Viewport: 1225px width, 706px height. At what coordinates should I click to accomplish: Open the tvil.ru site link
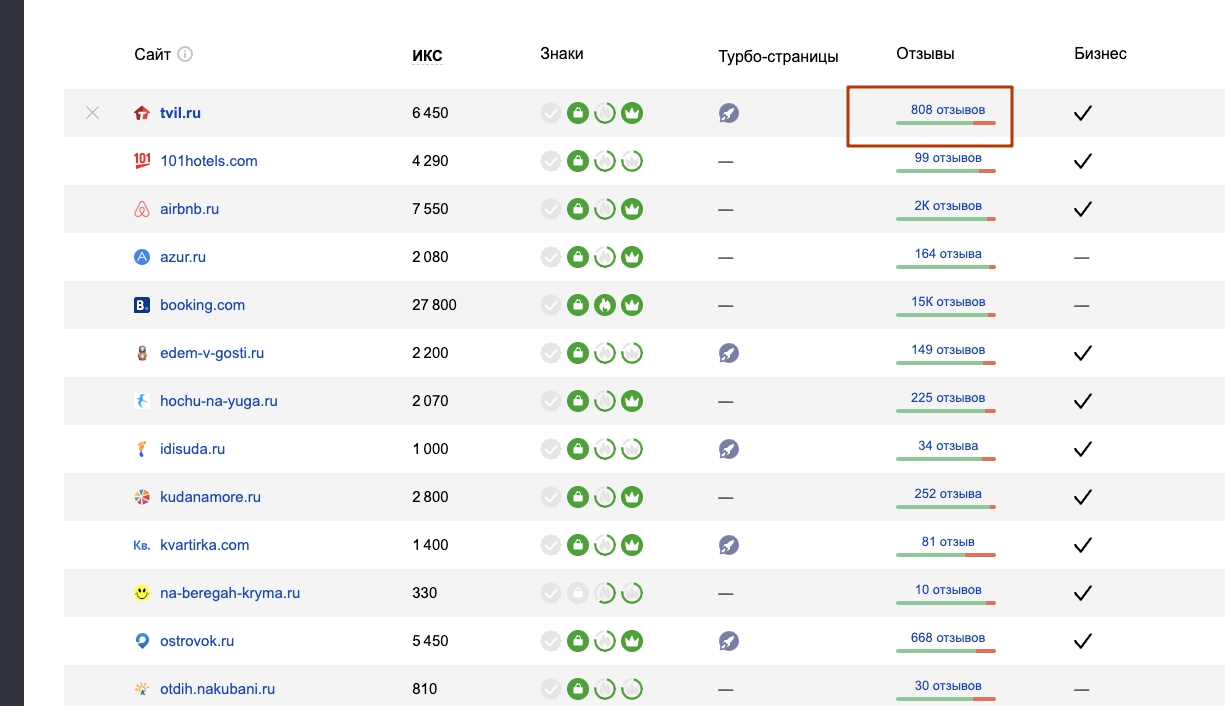180,113
